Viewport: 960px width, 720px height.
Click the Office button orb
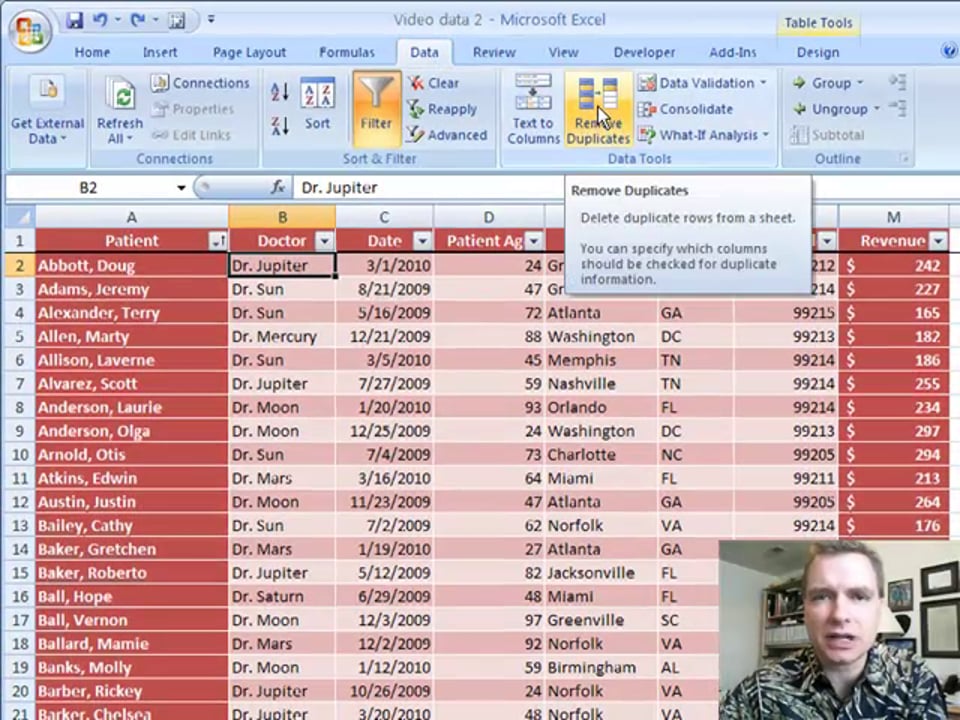point(29,31)
